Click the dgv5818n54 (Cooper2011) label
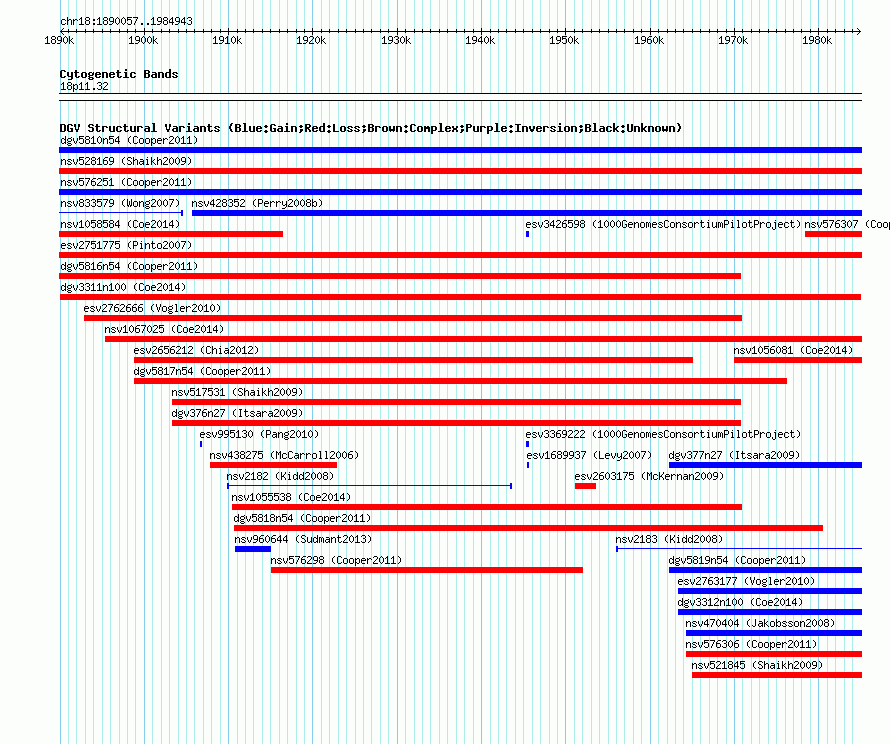This screenshot has width=890, height=744. (302, 518)
